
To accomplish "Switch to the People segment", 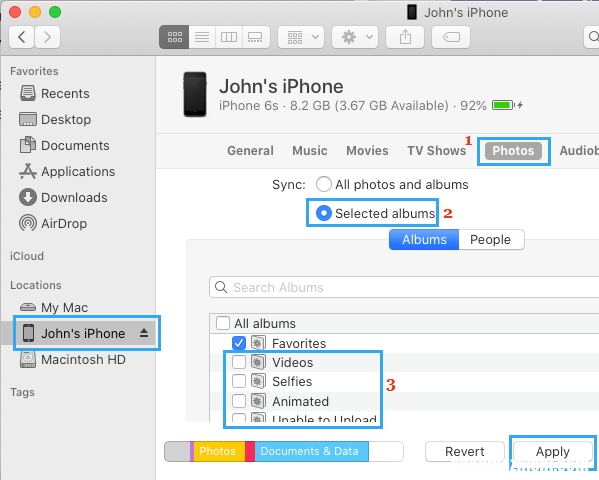I will point(491,240).
